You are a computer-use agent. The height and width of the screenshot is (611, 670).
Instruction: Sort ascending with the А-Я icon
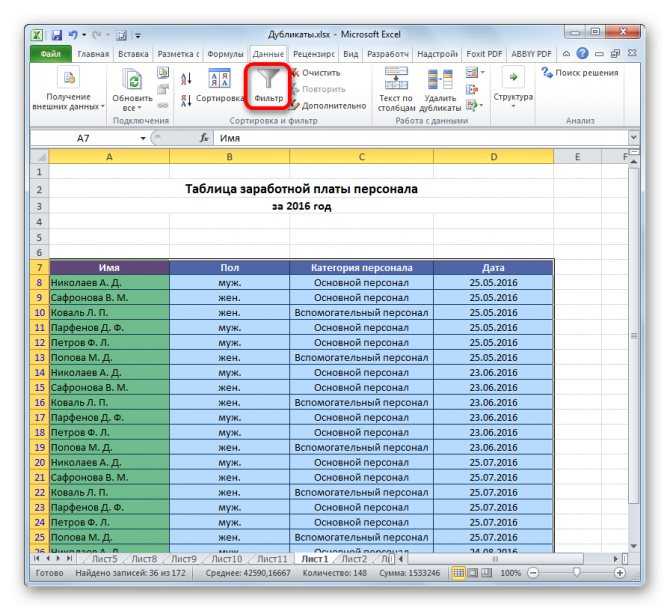click(186, 78)
